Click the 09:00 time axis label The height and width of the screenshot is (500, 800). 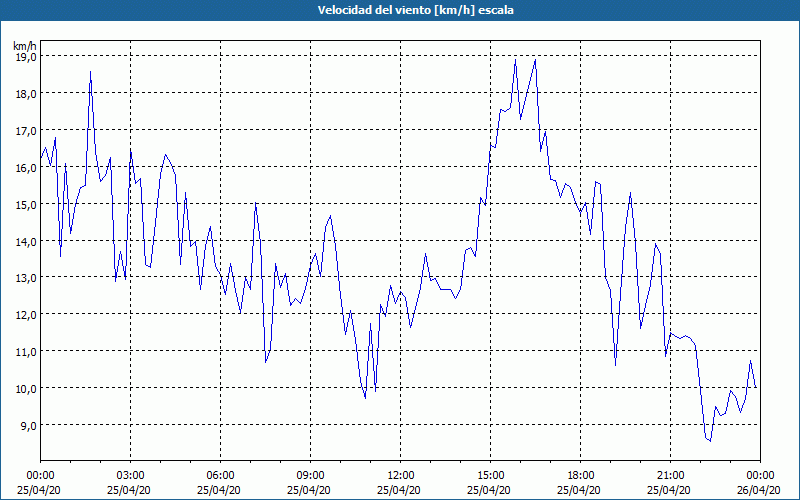click(x=310, y=476)
